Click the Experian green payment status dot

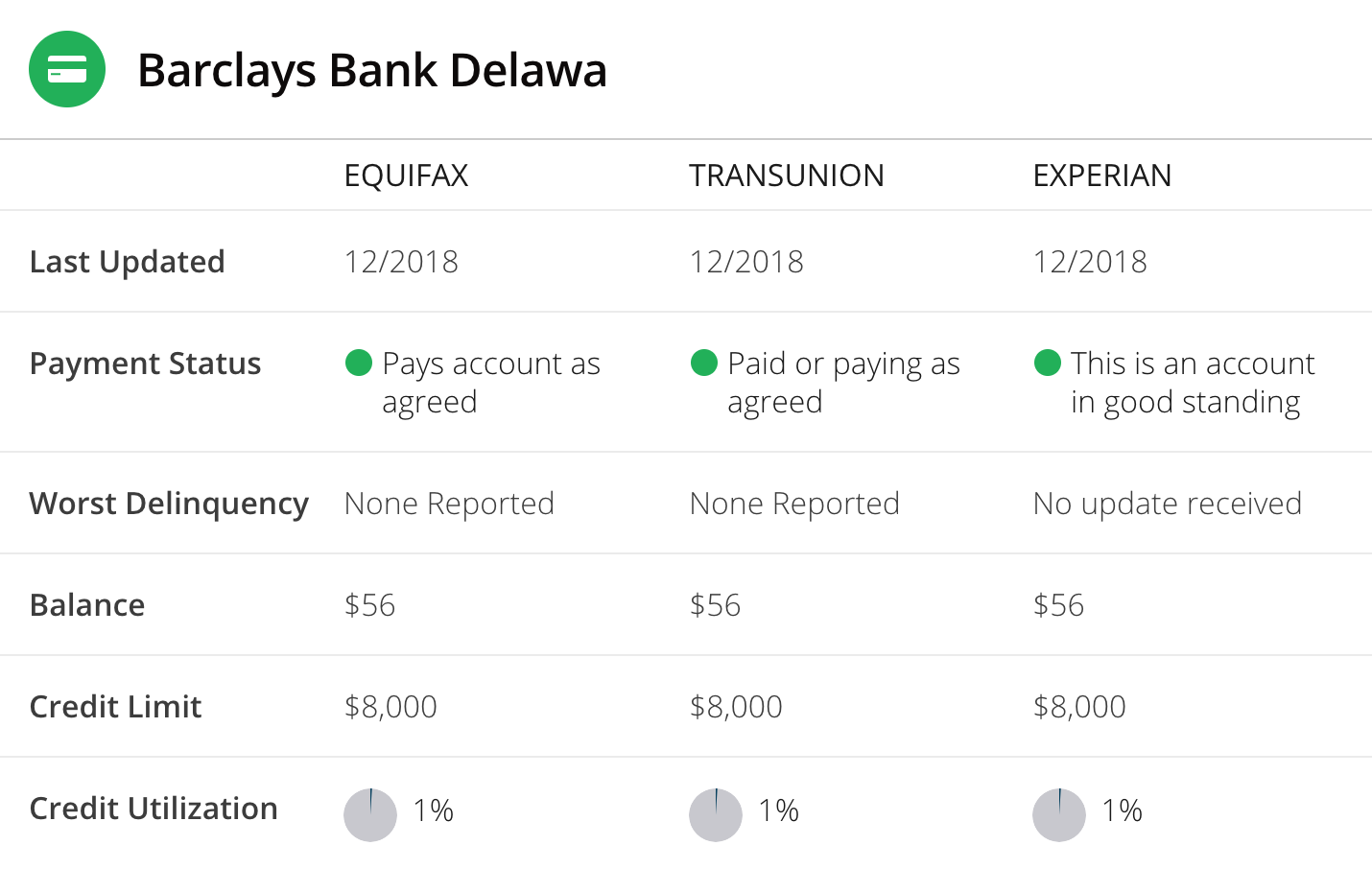click(1048, 363)
